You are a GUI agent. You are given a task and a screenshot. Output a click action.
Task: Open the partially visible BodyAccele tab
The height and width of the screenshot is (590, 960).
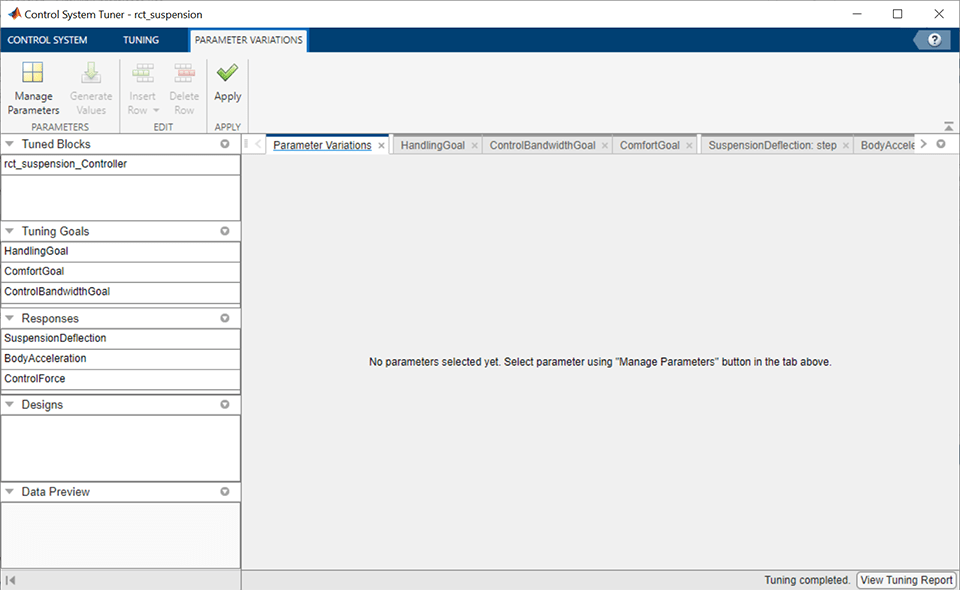point(887,145)
